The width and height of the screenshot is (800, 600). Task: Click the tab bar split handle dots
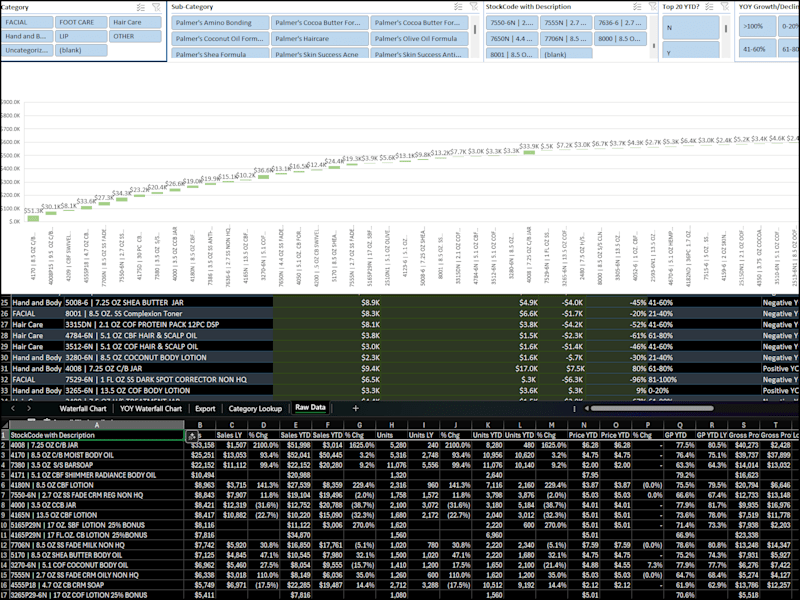(574, 408)
